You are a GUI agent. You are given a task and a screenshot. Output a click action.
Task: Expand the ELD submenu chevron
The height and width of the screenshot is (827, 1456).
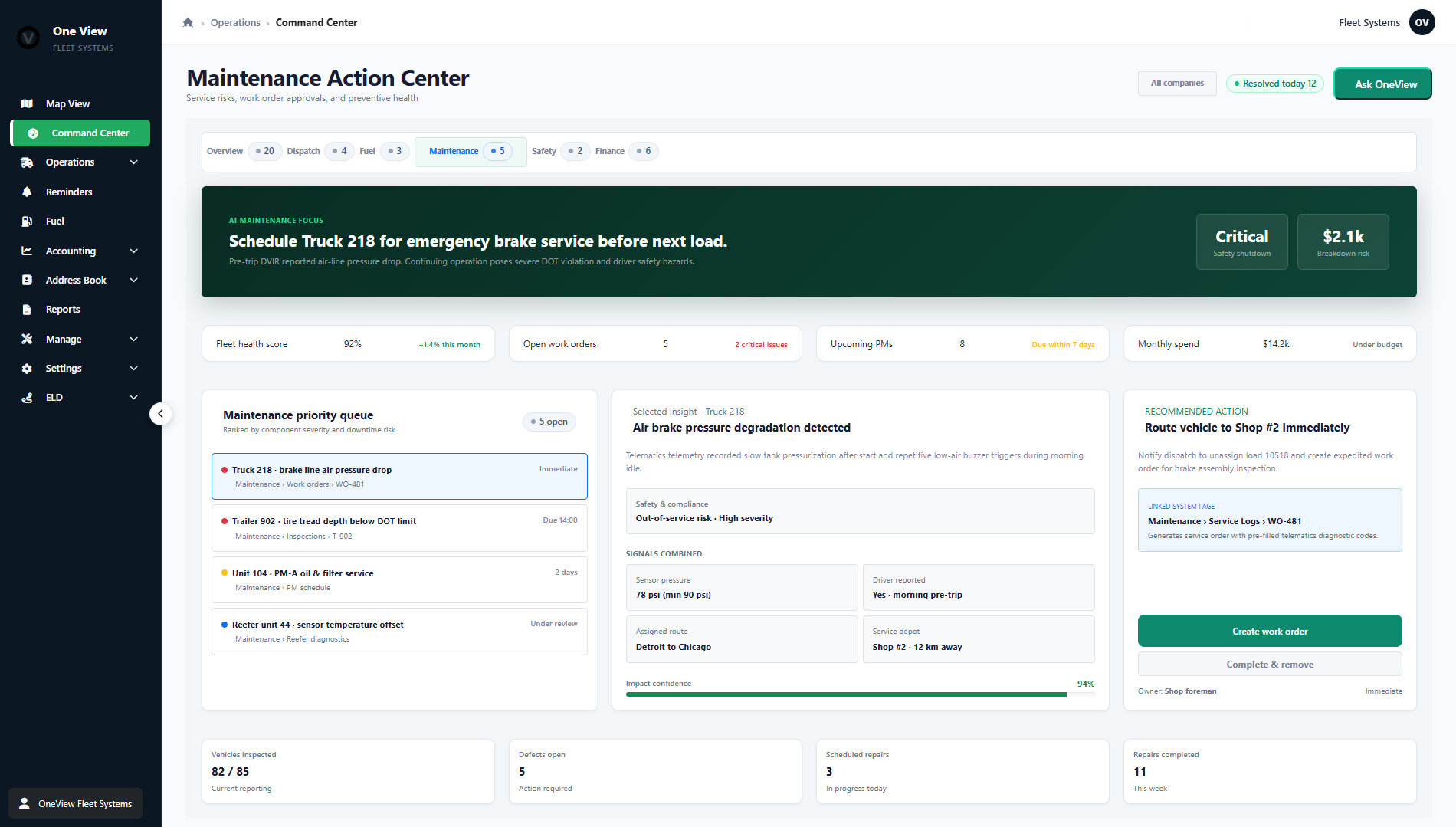134,398
